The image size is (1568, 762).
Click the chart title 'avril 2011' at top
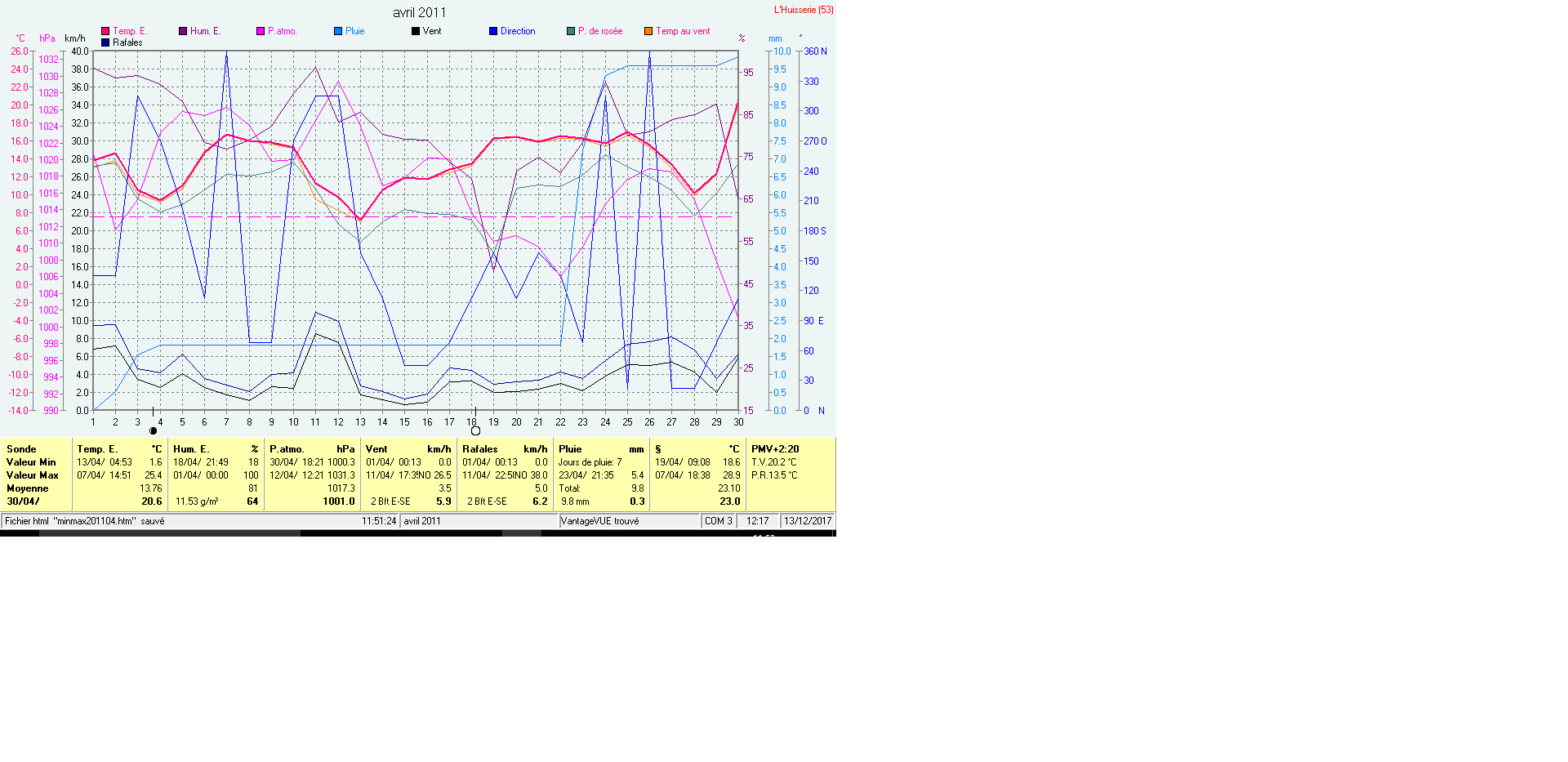click(x=420, y=12)
